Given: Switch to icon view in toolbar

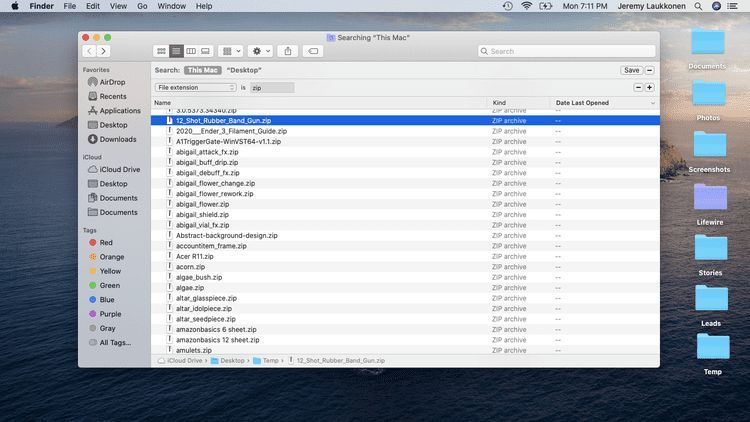Looking at the screenshot, I should 162,51.
